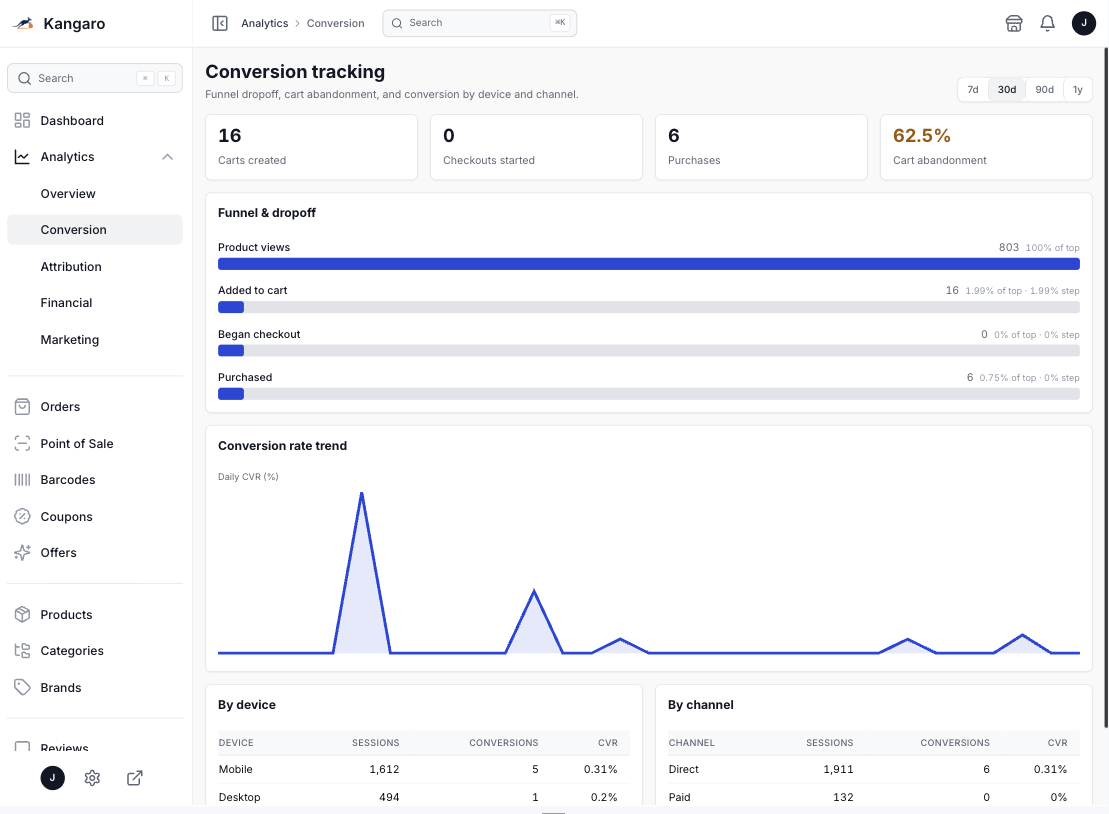This screenshot has width=1109, height=814.
Task: Open the Products page
Action: [x=95, y=615]
